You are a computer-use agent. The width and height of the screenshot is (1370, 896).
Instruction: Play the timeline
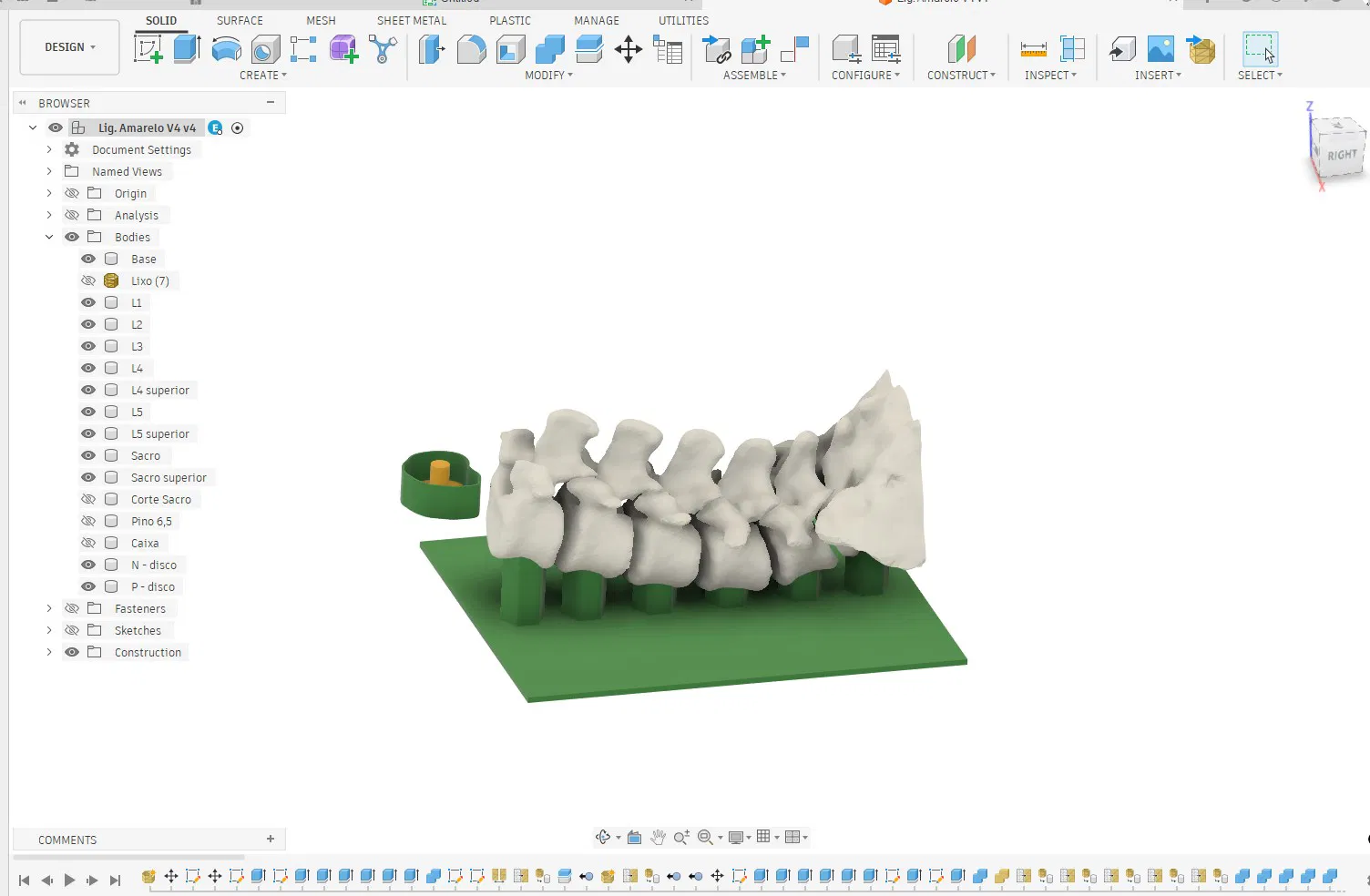pos(69,881)
